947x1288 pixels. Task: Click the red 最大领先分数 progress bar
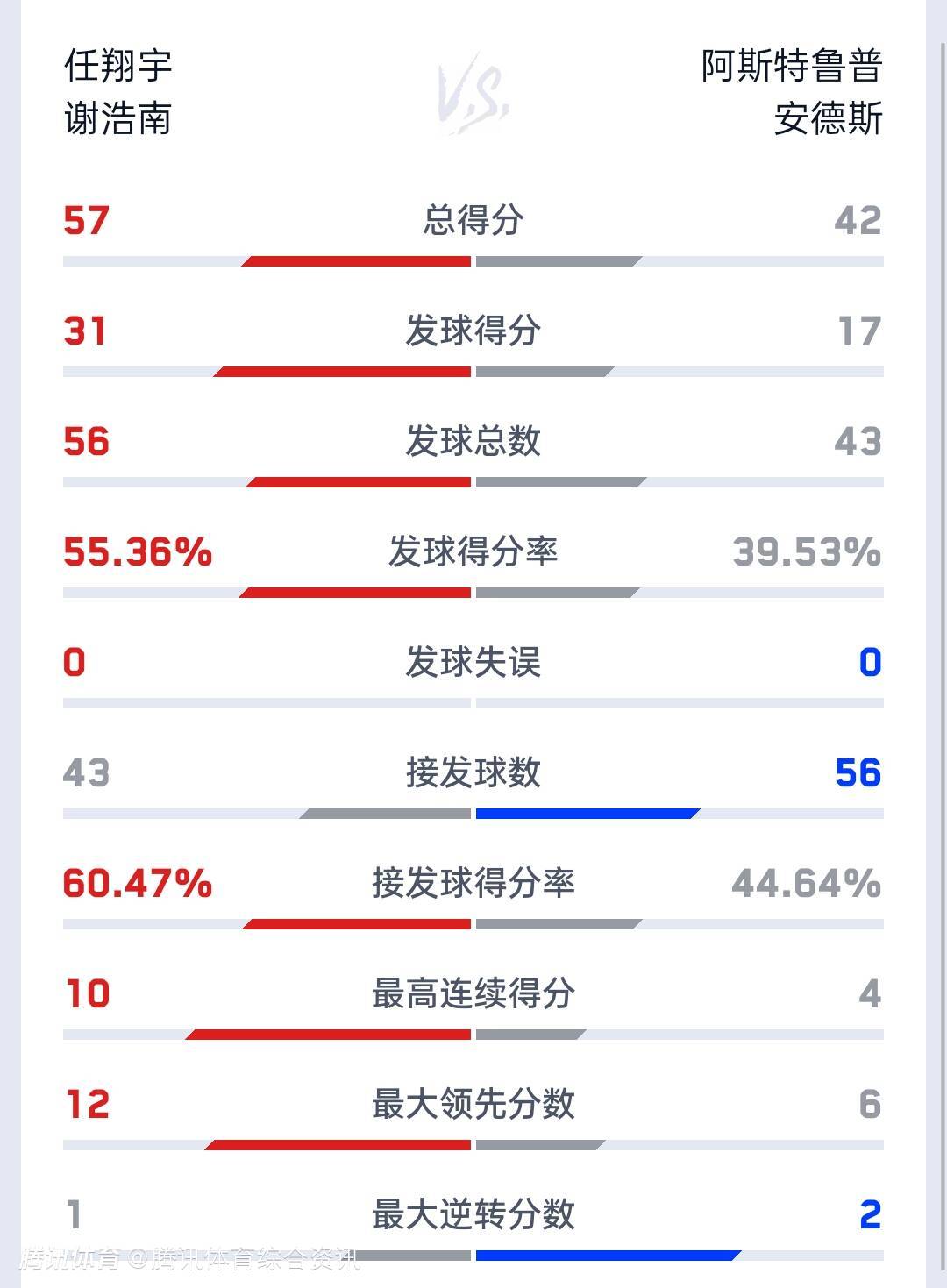[x=340, y=1145]
